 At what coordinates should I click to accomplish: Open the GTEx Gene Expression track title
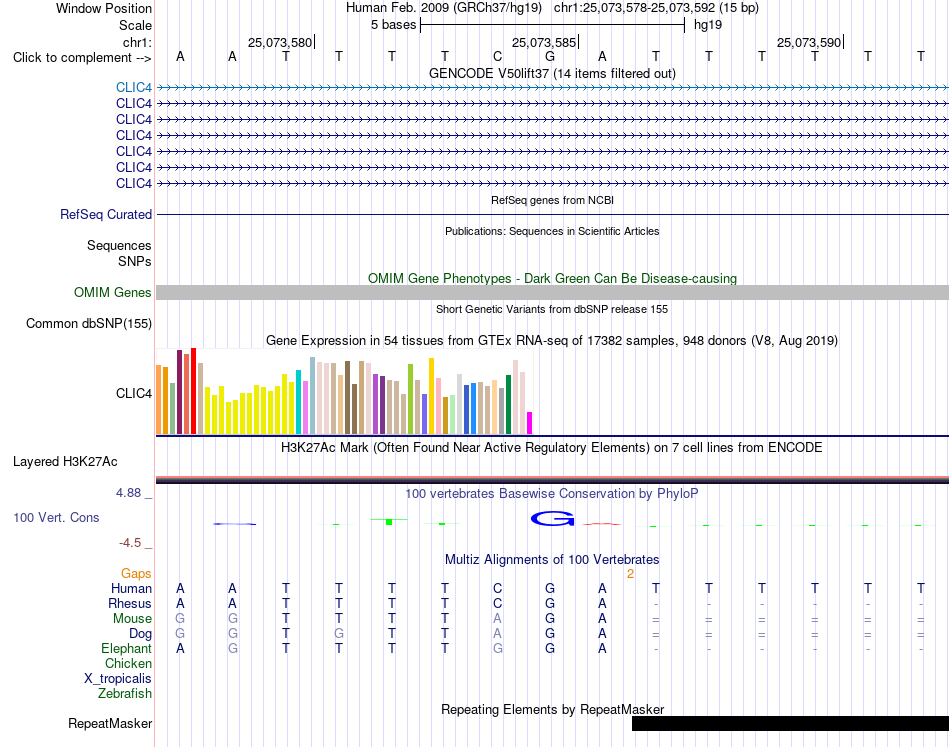(x=552, y=340)
